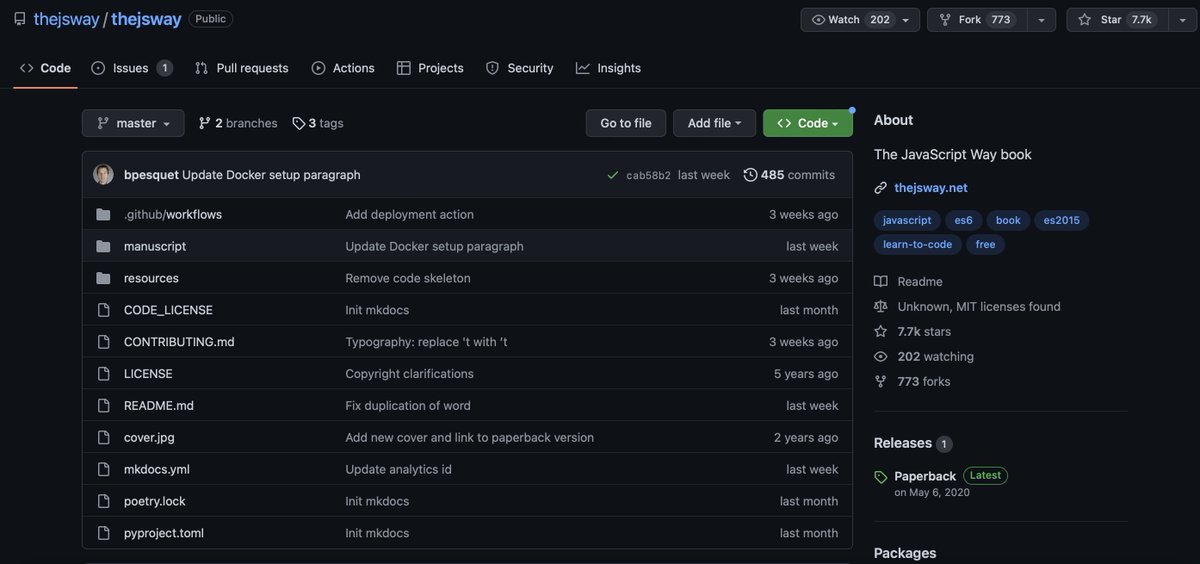Open commit message 'Copyright clarifications'
1200x564 pixels.
point(409,374)
